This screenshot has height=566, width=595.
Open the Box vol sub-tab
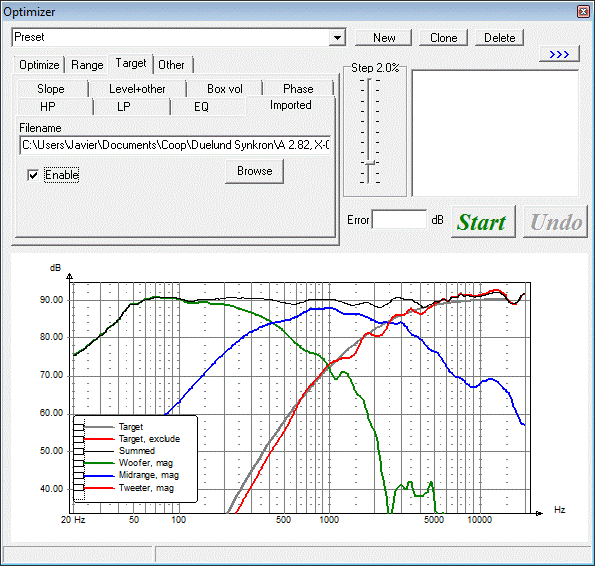(225, 89)
